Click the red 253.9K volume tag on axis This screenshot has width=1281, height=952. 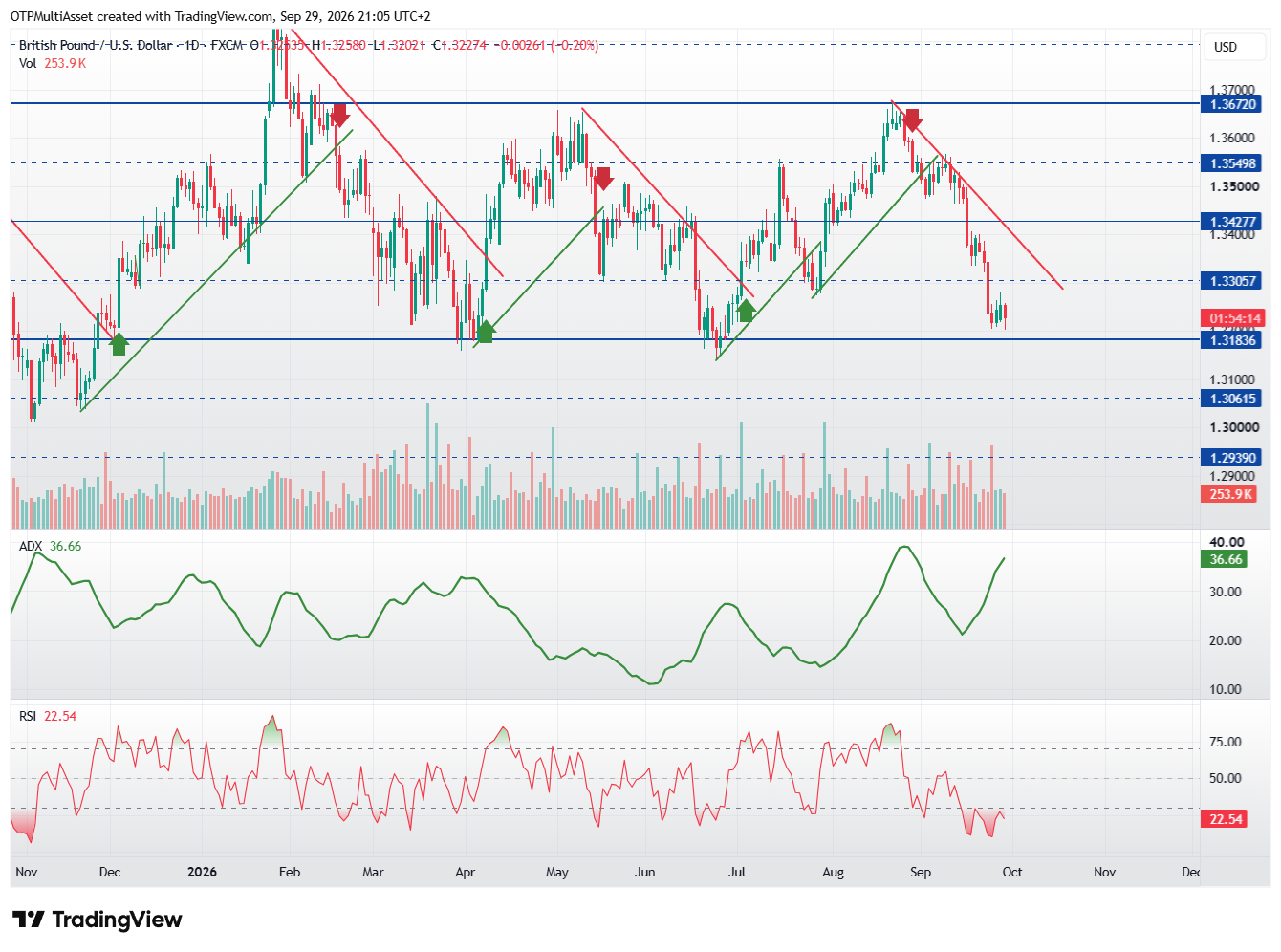point(1228,494)
